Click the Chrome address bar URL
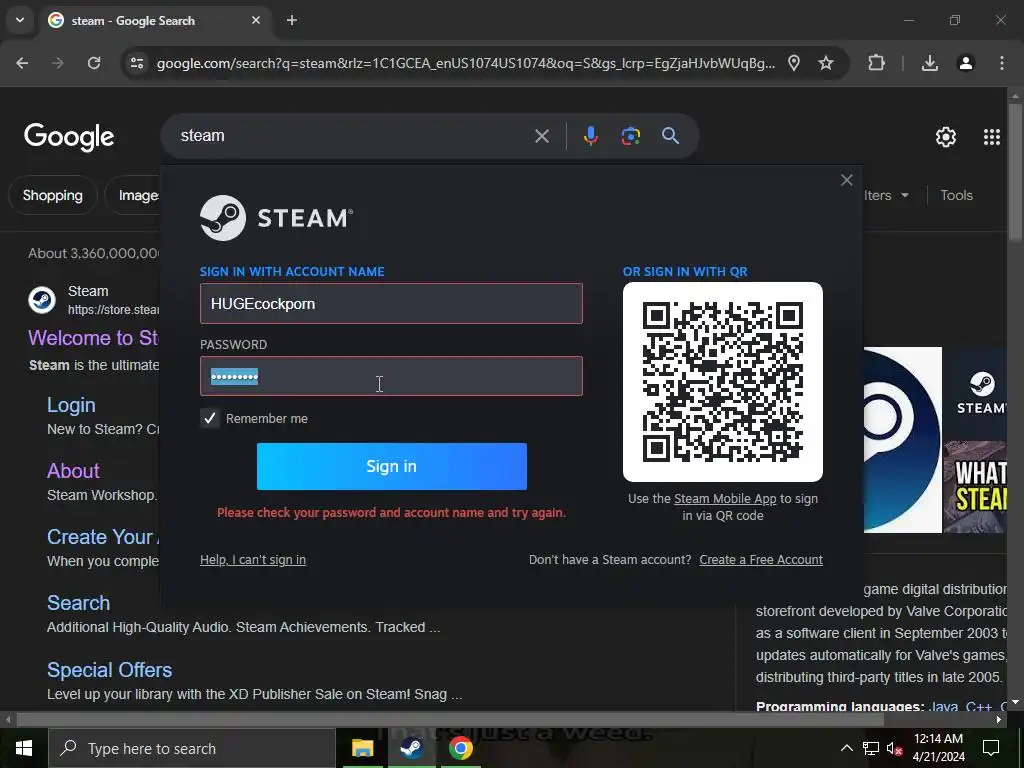The width and height of the screenshot is (1024, 768). click(x=466, y=63)
